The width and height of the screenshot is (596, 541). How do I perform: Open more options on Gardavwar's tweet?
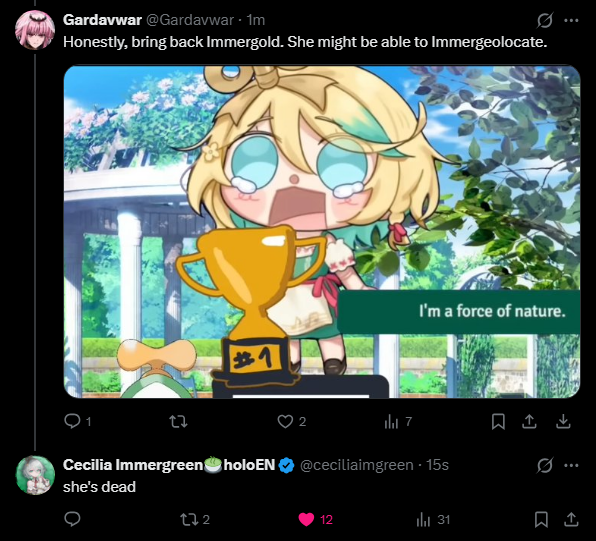pos(571,21)
